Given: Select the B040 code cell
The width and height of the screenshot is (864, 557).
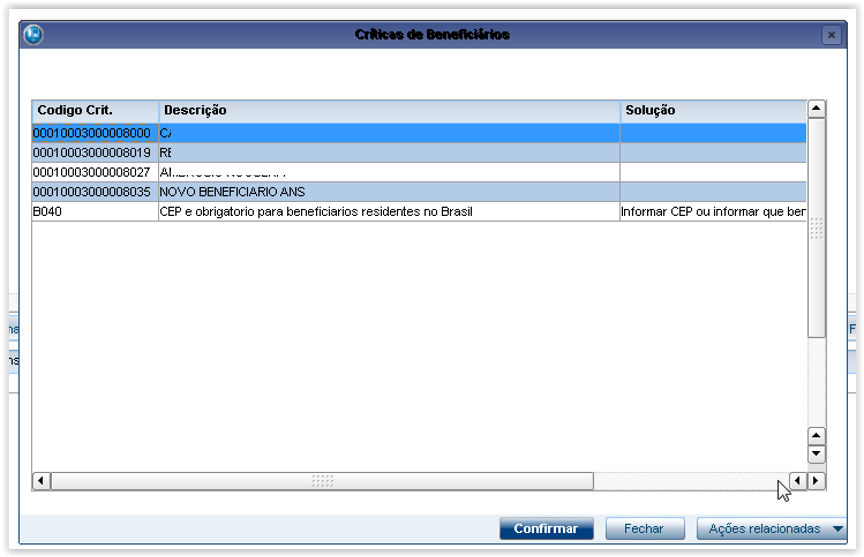Looking at the screenshot, I should (95, 212).
